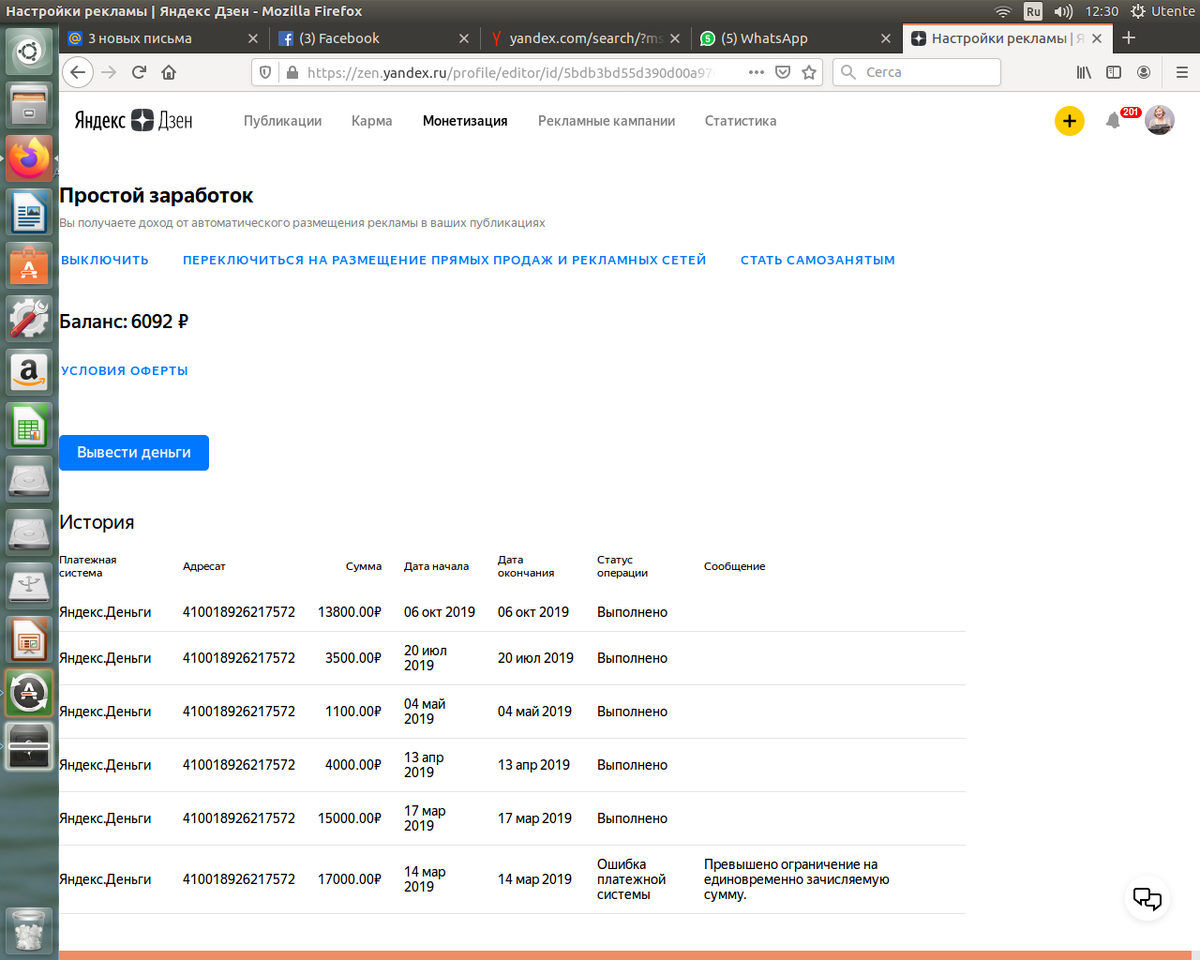
Task: Open tracking protection shield in address bar
Action: tap(265, 72)
